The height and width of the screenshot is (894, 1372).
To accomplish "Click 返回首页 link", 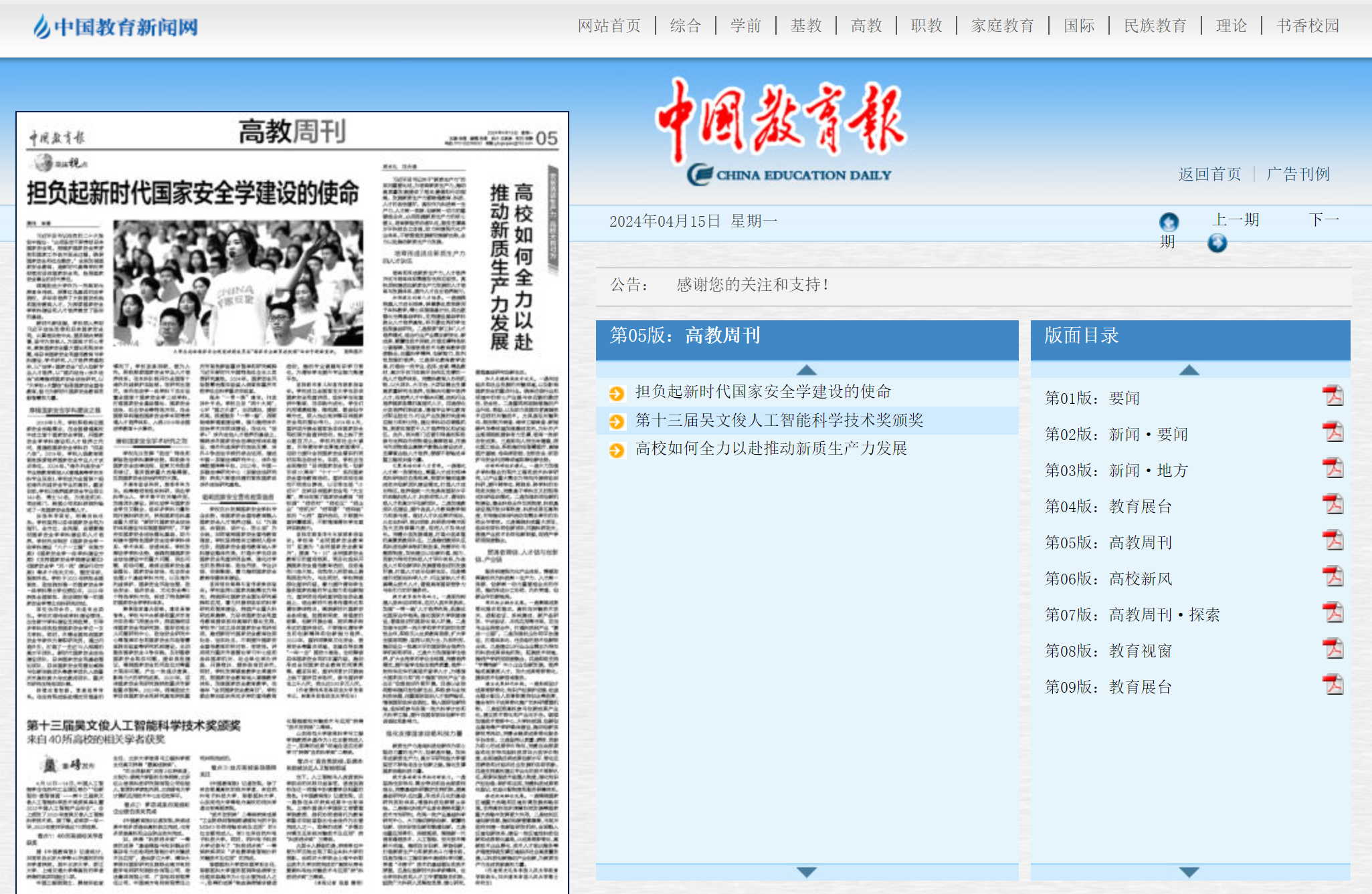I will [x=1209, y=175].
